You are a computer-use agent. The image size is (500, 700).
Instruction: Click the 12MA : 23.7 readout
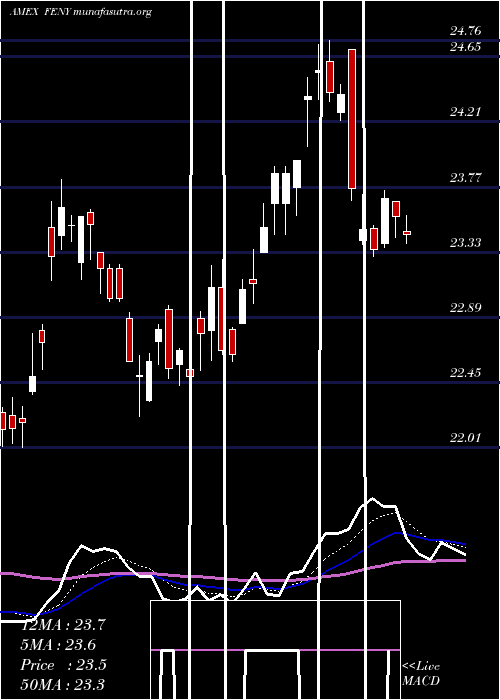tap(63, 625)
